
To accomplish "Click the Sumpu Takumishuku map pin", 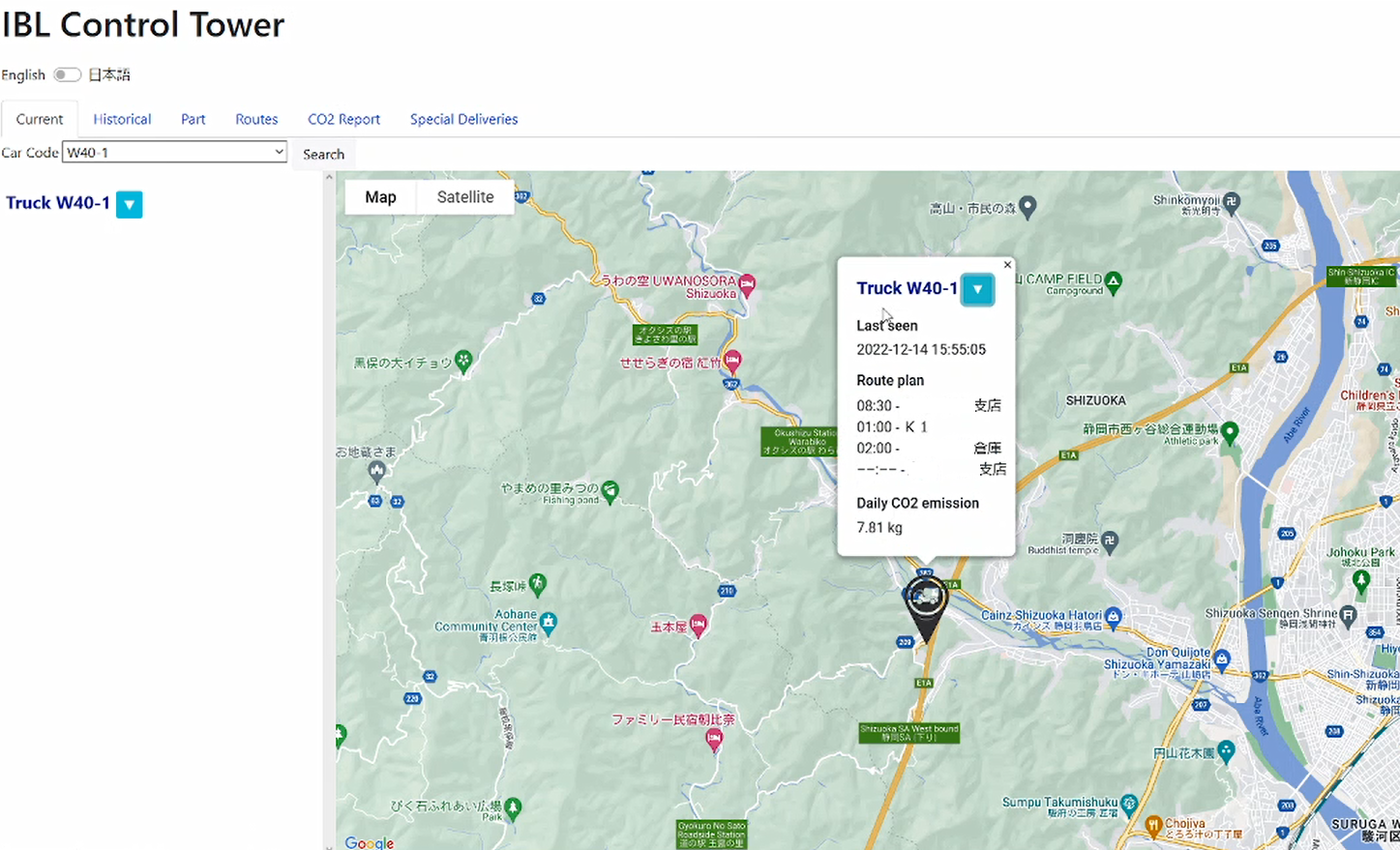I will point(1129,803).
